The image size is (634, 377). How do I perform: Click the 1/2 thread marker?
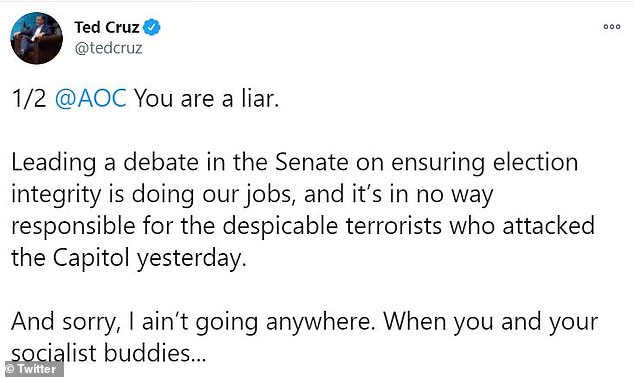[29, 98]
